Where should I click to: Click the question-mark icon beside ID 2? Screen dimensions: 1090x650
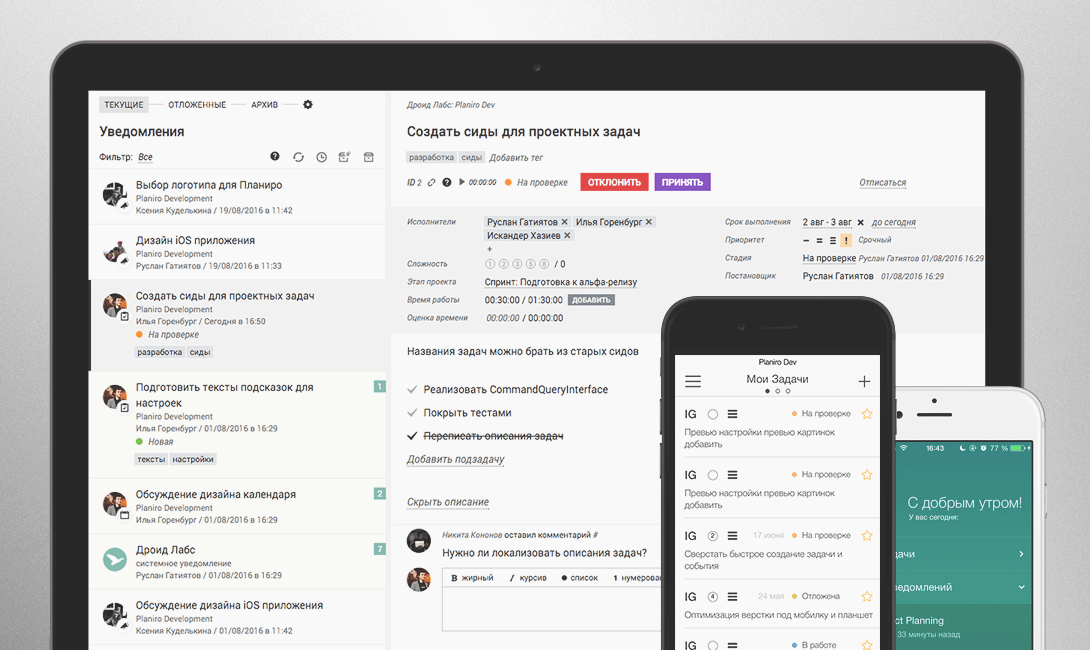(446, 182)
